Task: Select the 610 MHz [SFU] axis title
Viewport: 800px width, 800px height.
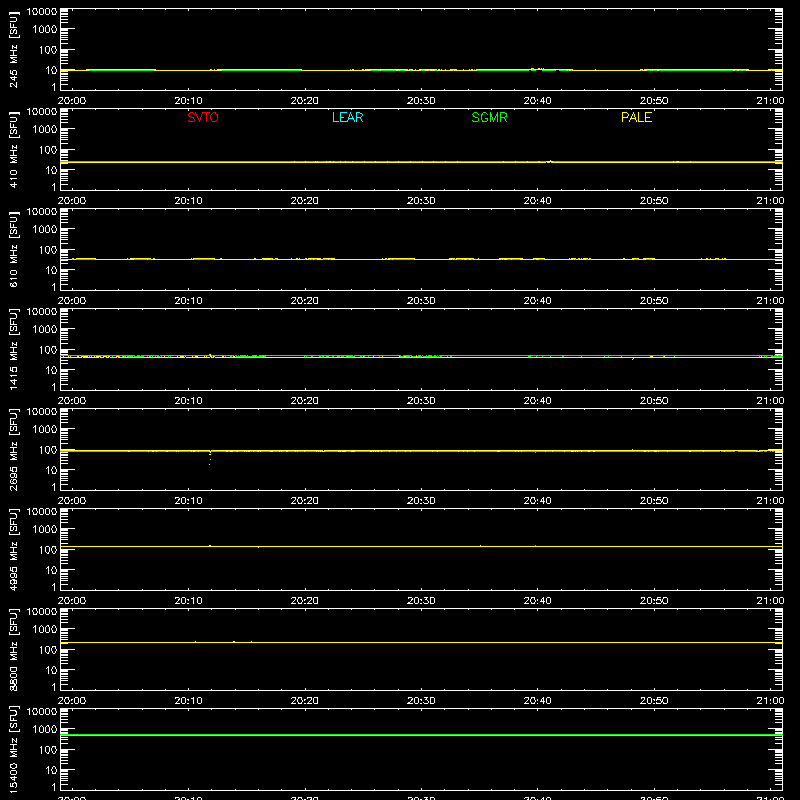Action: coord(13,249)
